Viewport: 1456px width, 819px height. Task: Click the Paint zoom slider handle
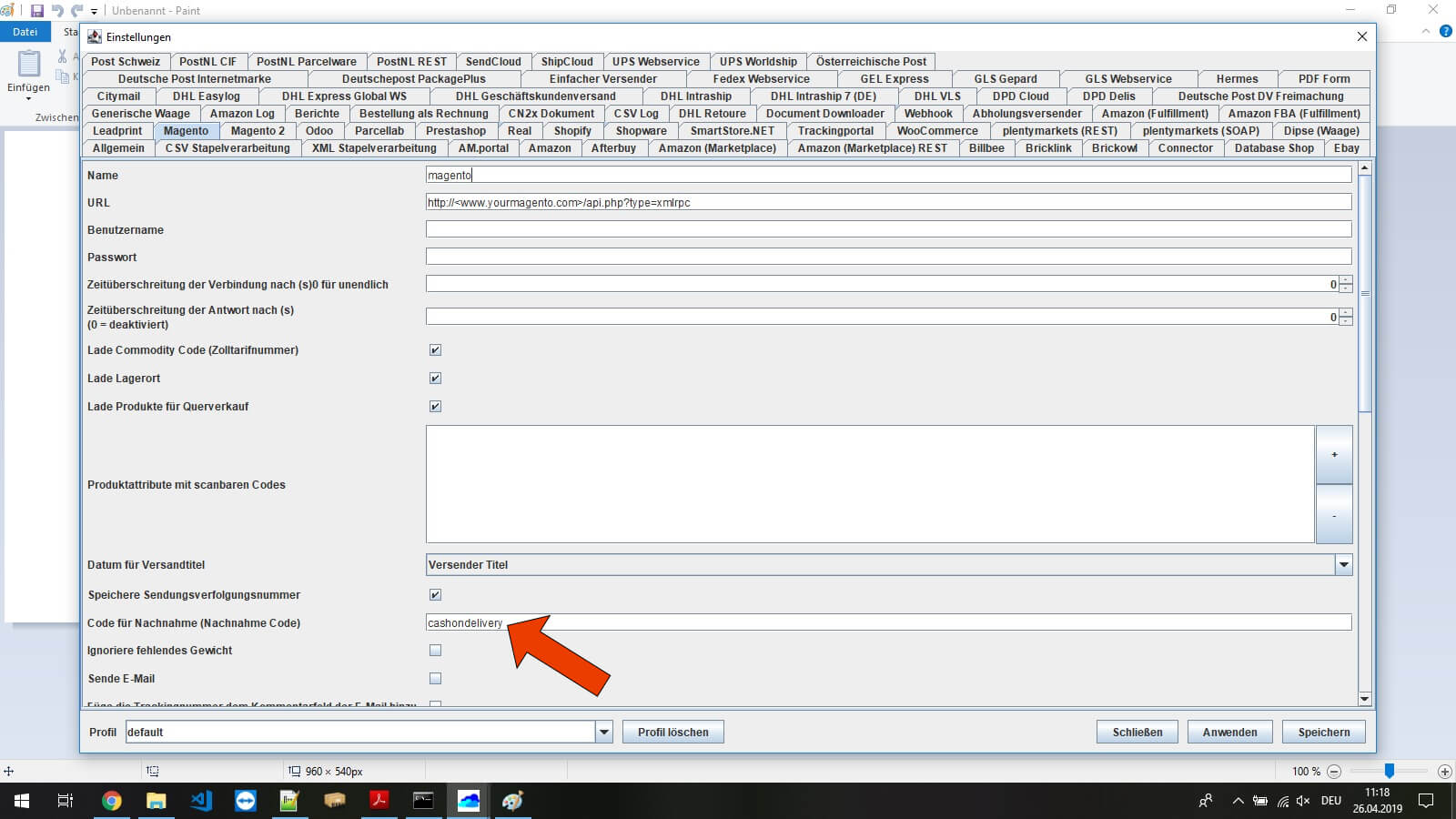pyautogui.click(x=1389, y=771)
